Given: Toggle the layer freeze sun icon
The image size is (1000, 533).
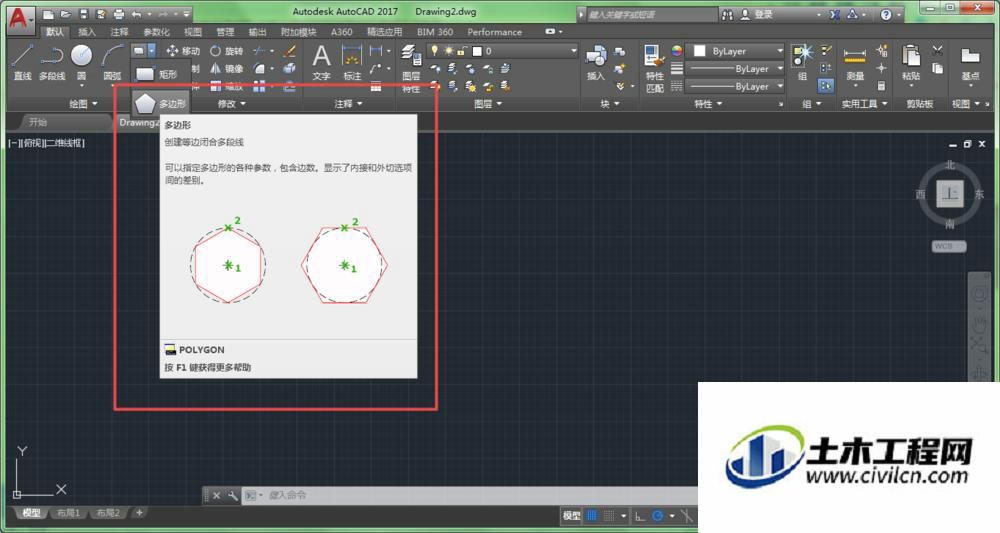Looking at the screenshot, I should pyautogui.click(x=448, y=50).
